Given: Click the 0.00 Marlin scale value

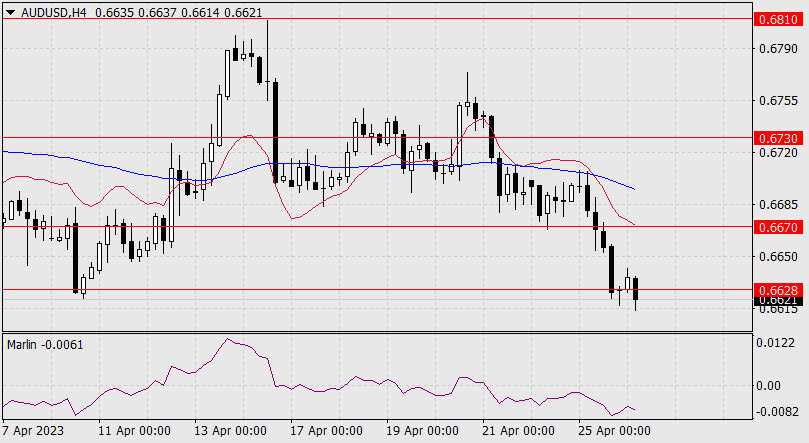Looking at the screenshot, I should pyautogui.click(x=768, y=386).
